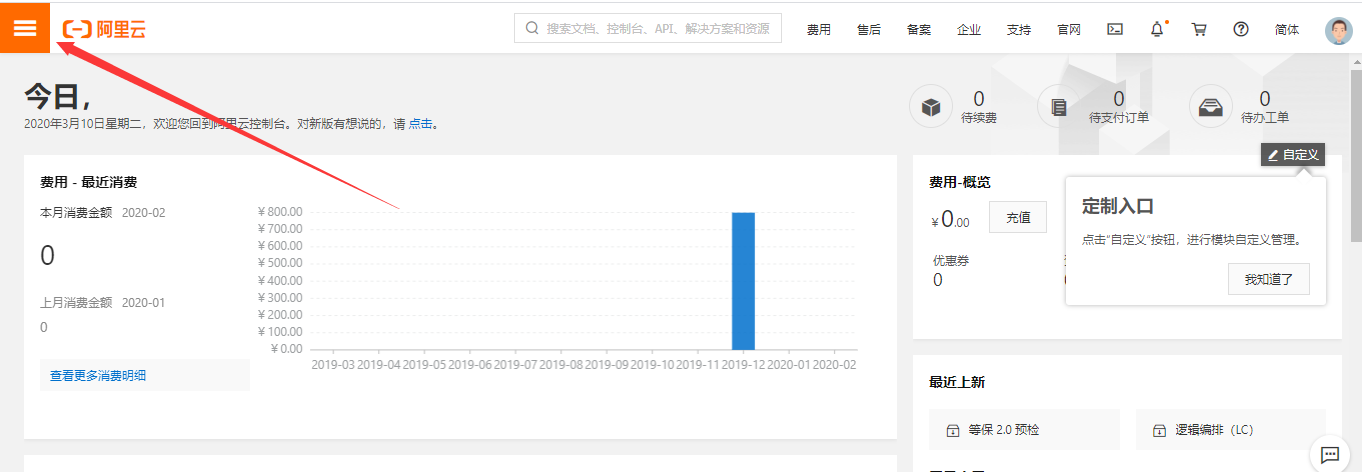The width and height of the screenshot is (1362, 472).
Task: Open 查看更多消费明细 link
Action: click(x=98, y=376)
